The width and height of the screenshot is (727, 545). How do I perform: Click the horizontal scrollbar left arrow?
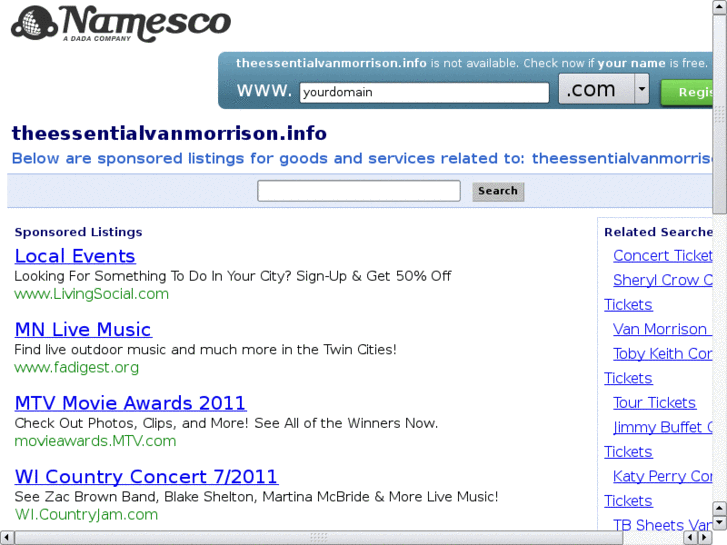click(6, 538)
